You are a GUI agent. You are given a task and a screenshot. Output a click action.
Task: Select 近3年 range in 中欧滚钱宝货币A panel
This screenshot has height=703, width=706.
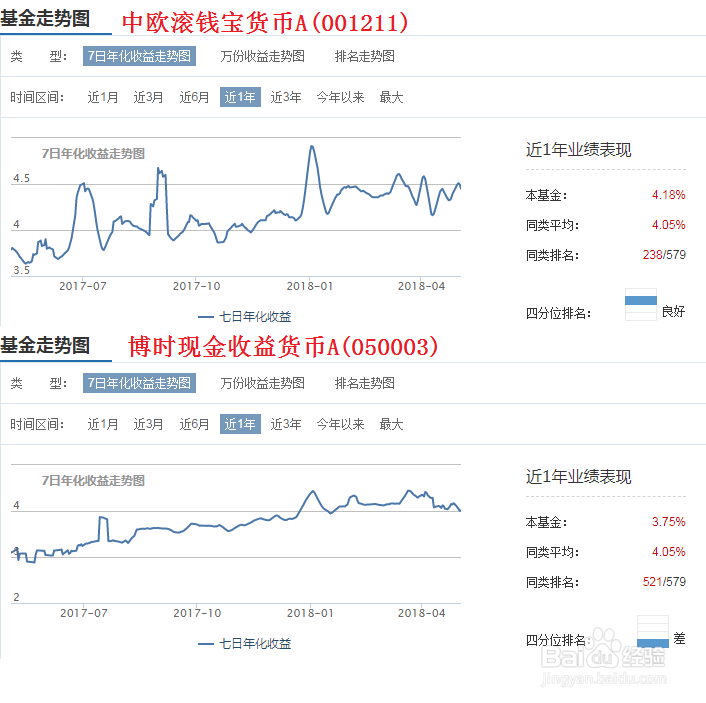click(286, 97)
